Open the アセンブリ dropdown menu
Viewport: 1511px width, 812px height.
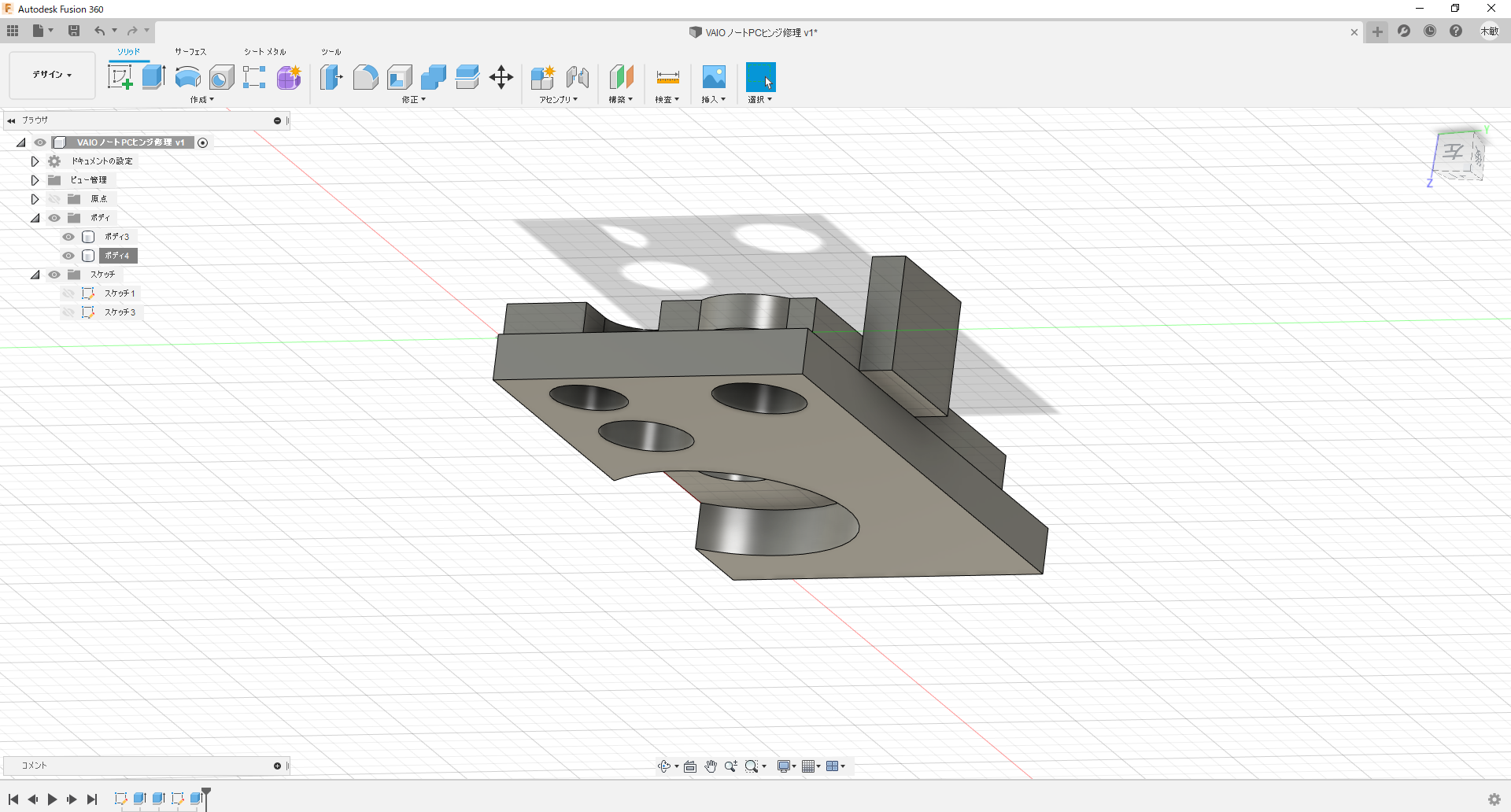click(x=559, y=100)
